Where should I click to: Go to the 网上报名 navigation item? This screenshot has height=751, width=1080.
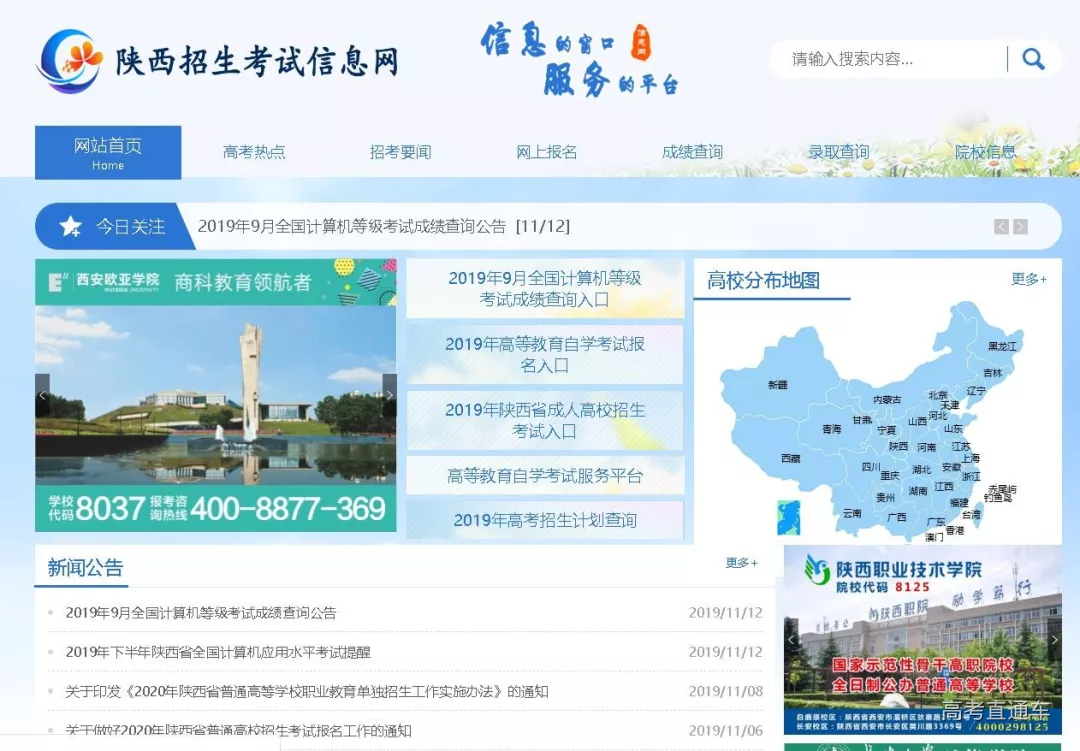[546, 152]
